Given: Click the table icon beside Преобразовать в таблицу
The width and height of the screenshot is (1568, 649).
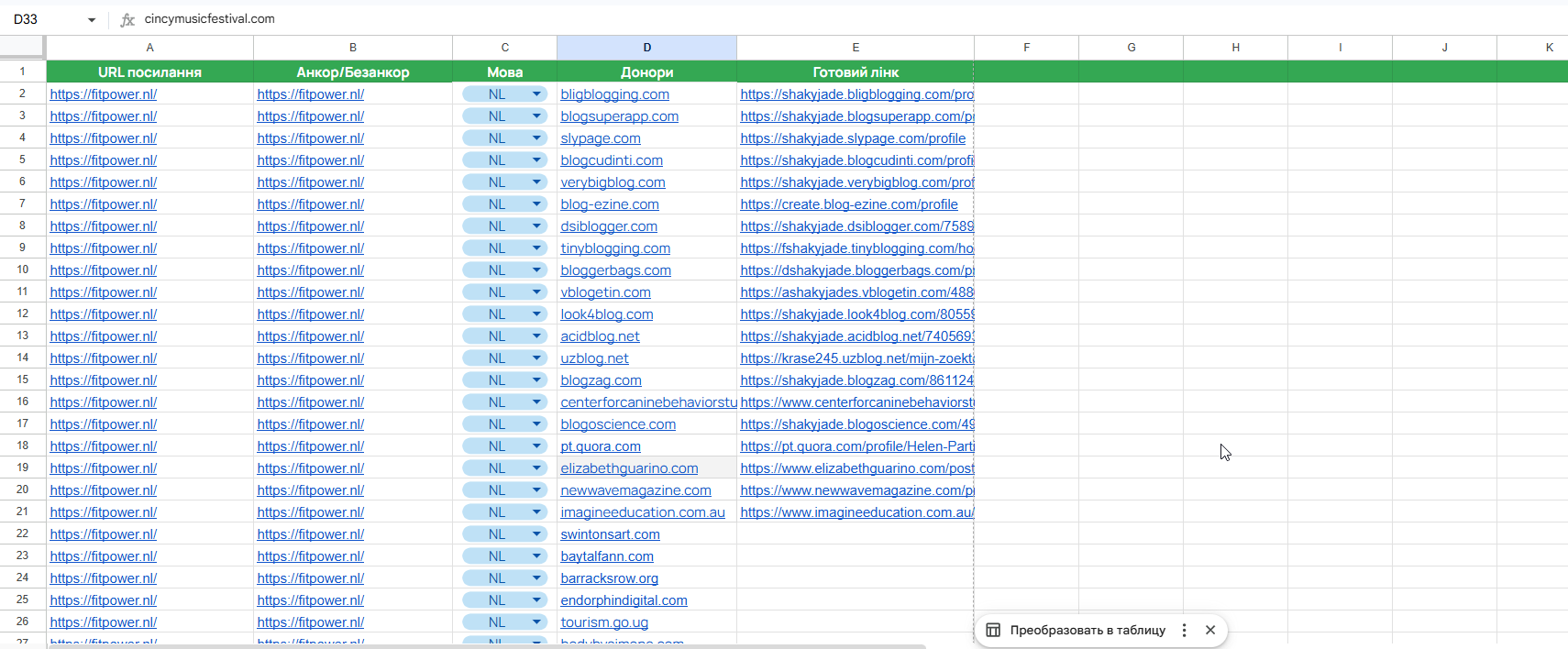Looking at the screenshot, I should pyautogui.click(x=993, y=630).
